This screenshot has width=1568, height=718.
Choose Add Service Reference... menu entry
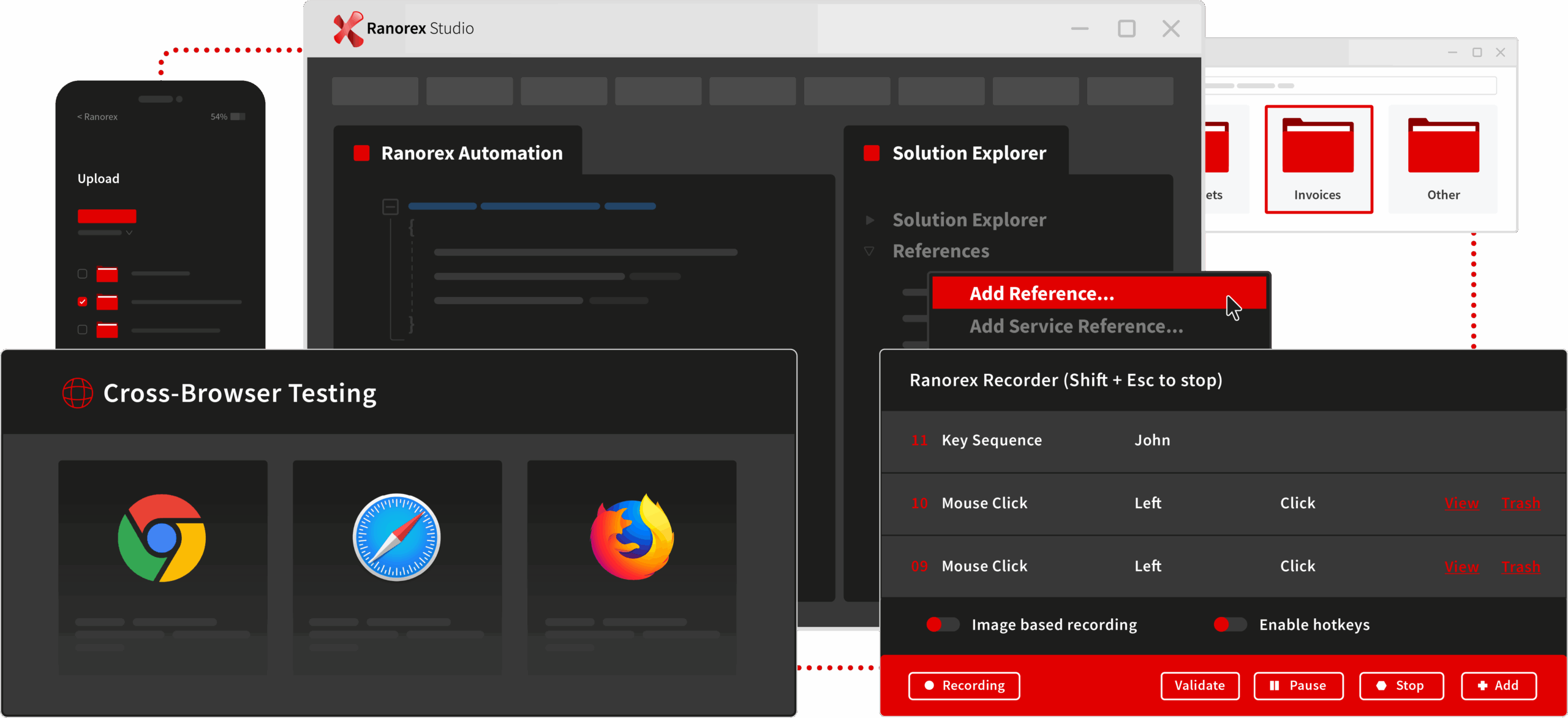(1076, 326)
